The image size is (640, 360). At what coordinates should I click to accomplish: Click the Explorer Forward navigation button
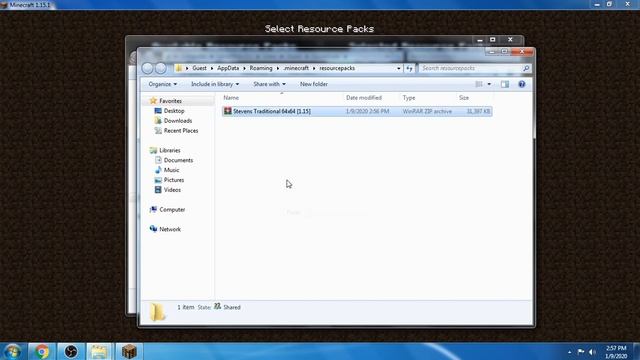[x=161, y=68]
